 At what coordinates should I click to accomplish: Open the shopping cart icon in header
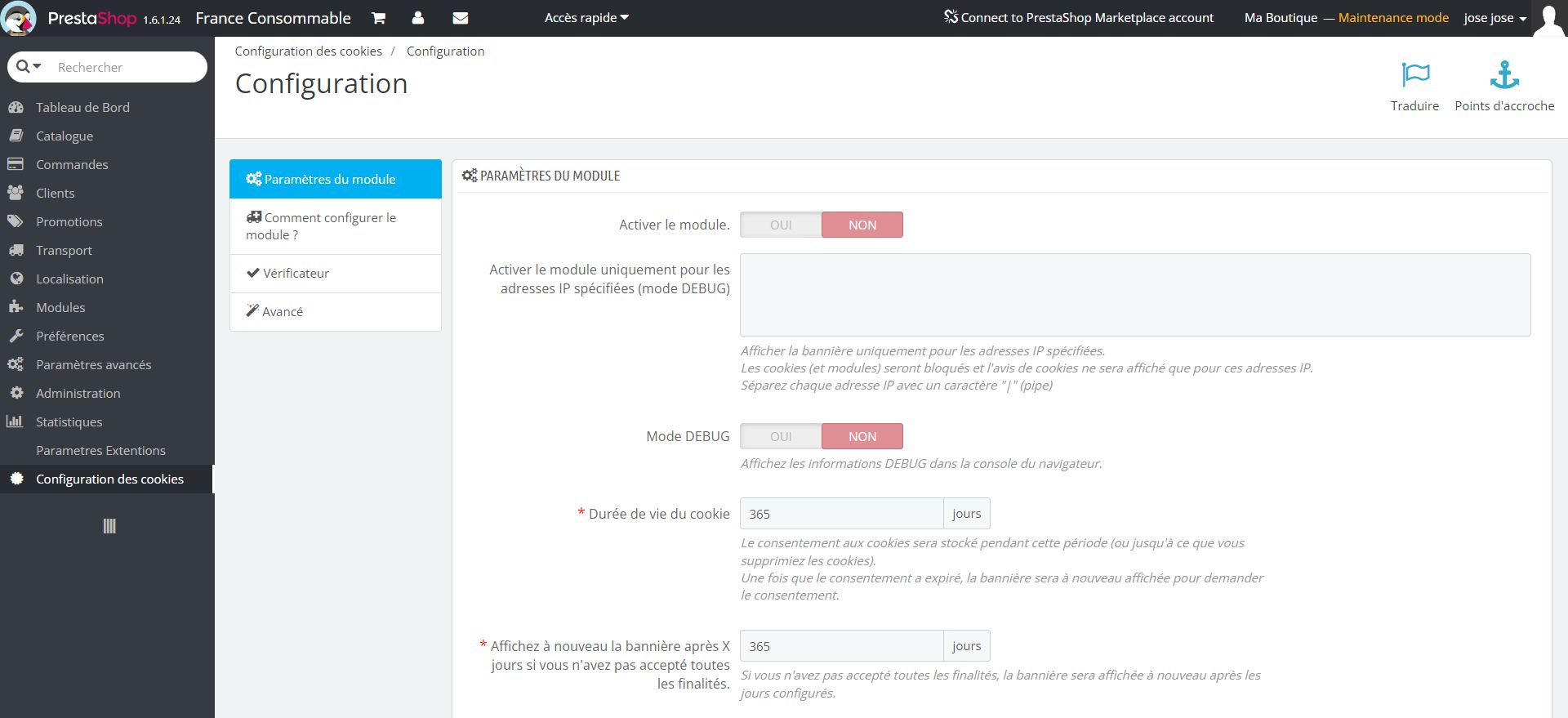tap(378, 18)
